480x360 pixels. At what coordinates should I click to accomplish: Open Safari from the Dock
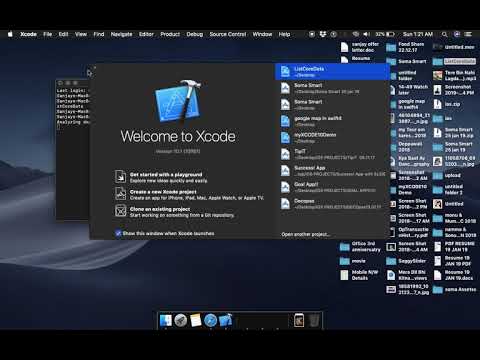210,320
